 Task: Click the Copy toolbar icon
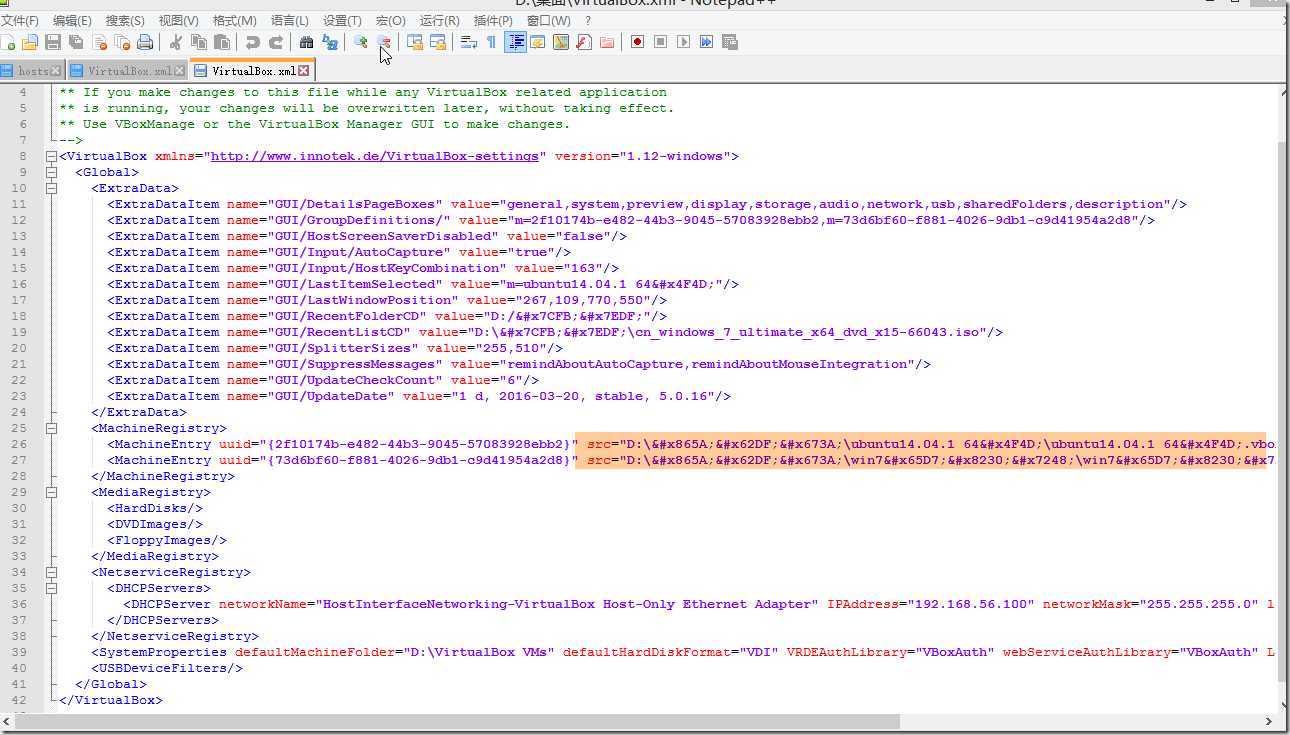point(199,42)
